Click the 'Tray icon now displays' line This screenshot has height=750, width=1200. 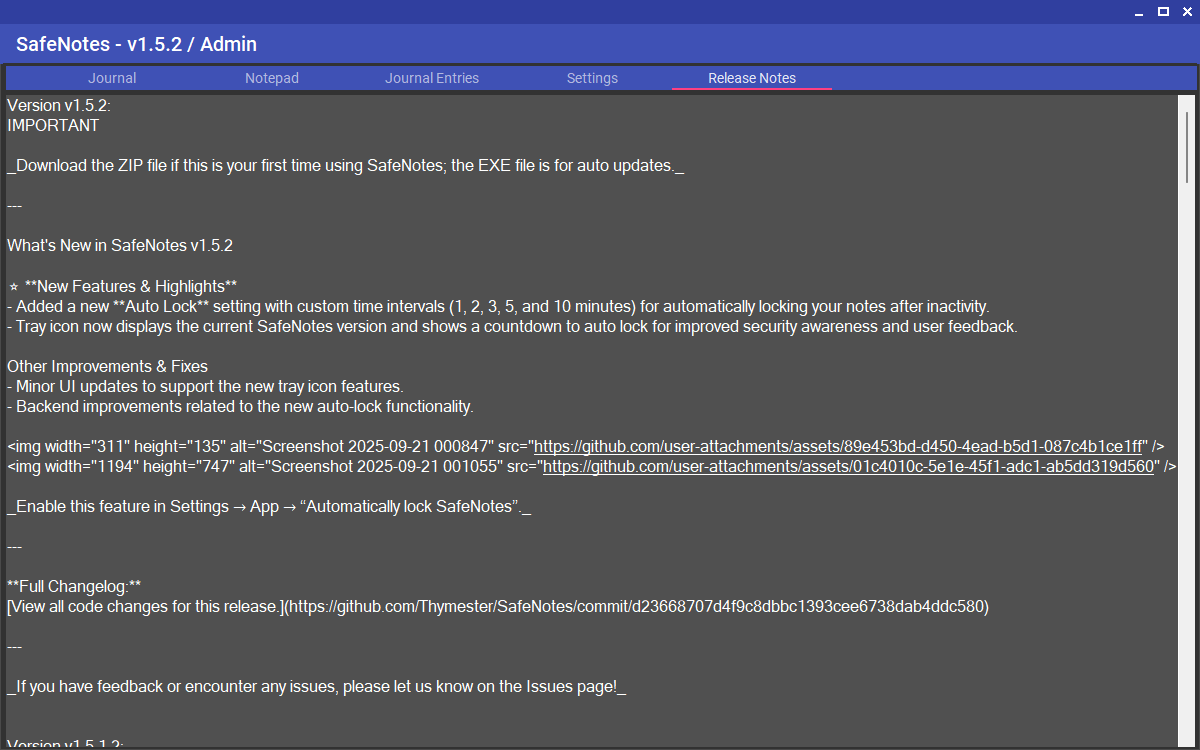point(512,326)
